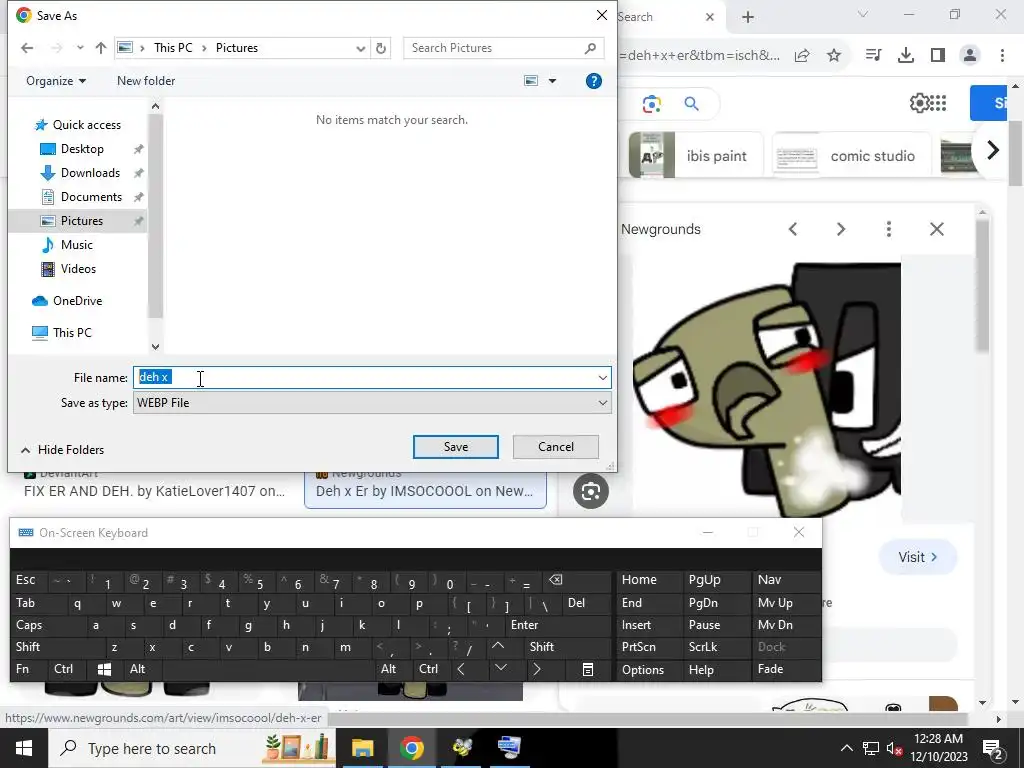
Task: Select ibis paint suggestion chip
Action: [x=696, y=155]
